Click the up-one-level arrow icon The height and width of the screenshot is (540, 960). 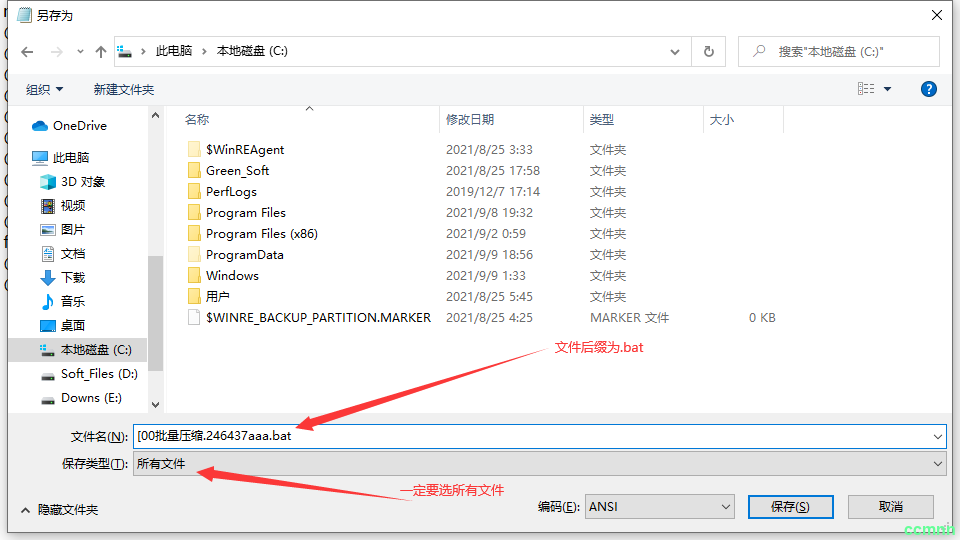pyautogui.click(x=100, y=51)
